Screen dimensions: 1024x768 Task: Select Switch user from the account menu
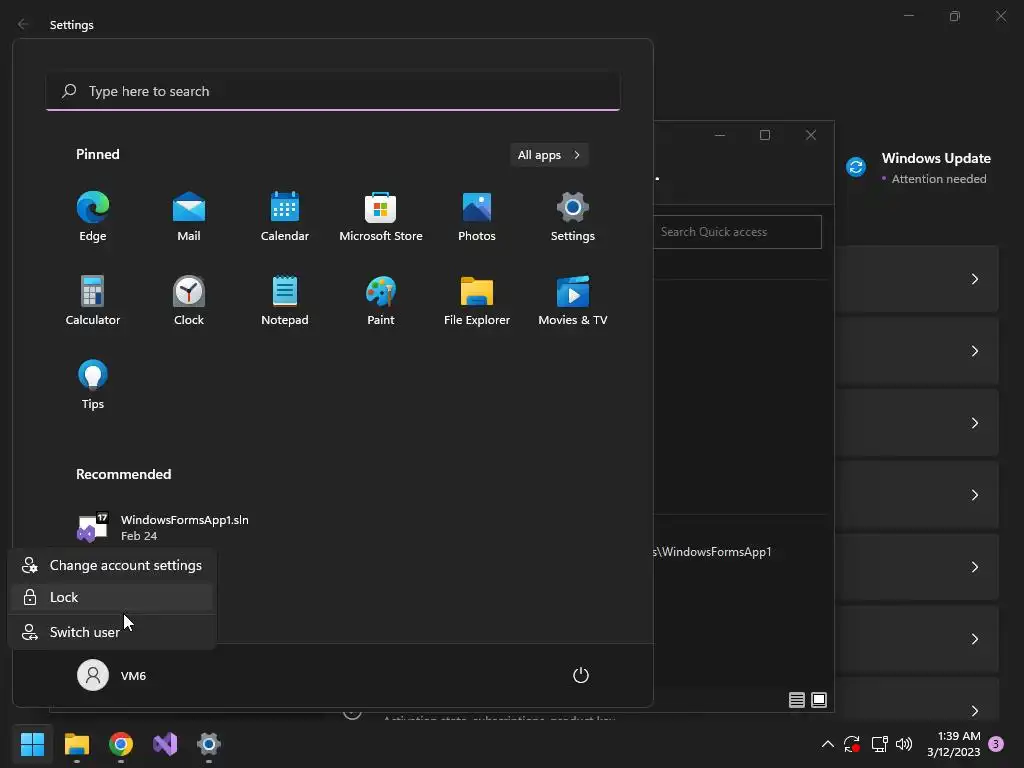(112, 632)
